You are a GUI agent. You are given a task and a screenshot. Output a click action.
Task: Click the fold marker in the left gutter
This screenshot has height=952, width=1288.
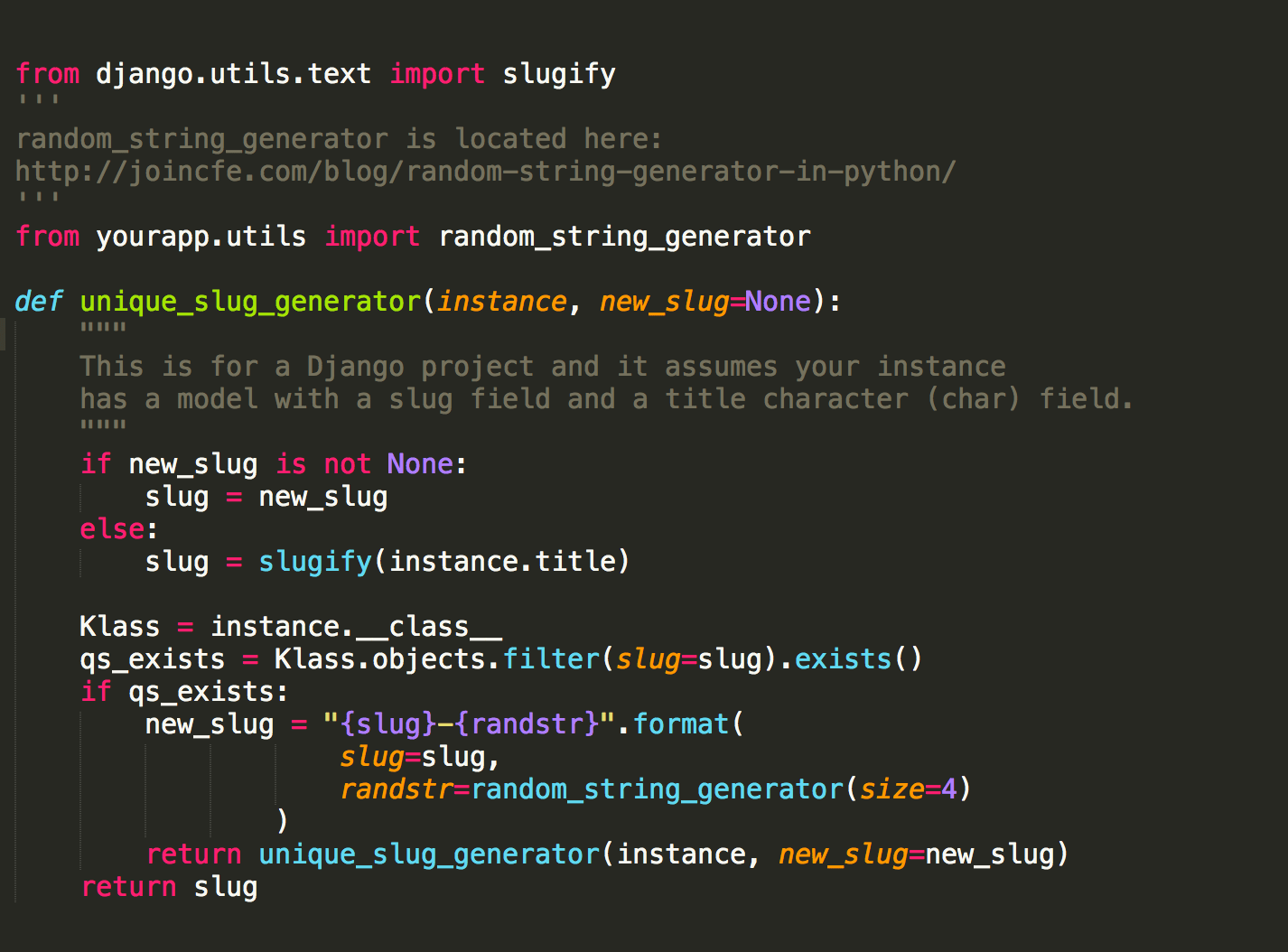point(4,333)
